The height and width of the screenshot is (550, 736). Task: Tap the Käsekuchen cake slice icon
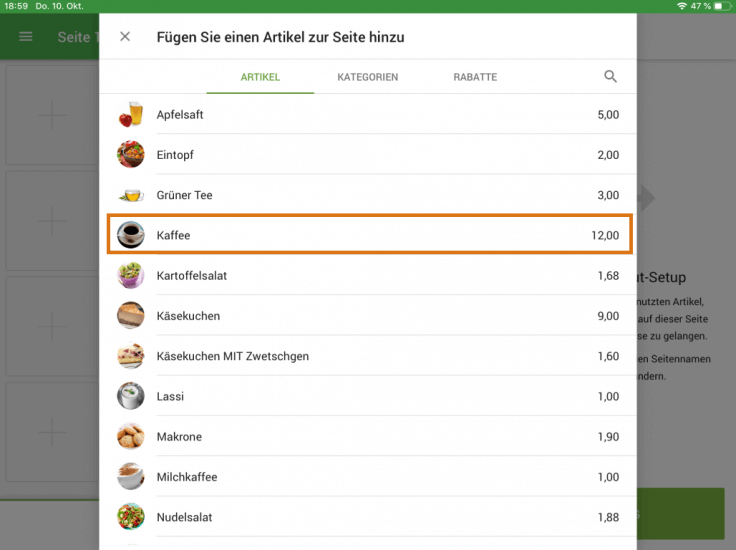pos(131,316)
